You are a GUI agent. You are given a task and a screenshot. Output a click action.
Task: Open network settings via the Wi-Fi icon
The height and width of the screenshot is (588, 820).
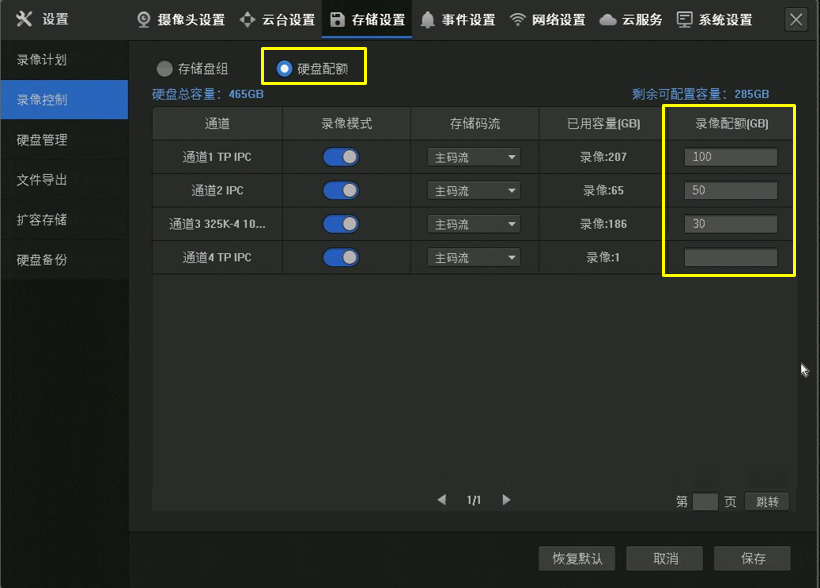click(x=516, y=18)
